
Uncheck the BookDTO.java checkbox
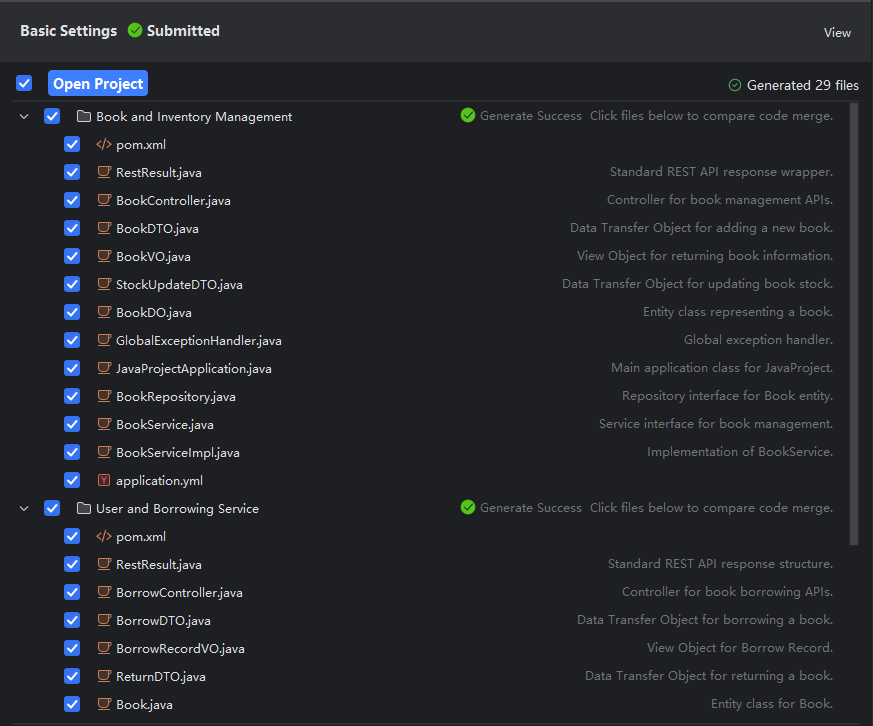point(72,229)
